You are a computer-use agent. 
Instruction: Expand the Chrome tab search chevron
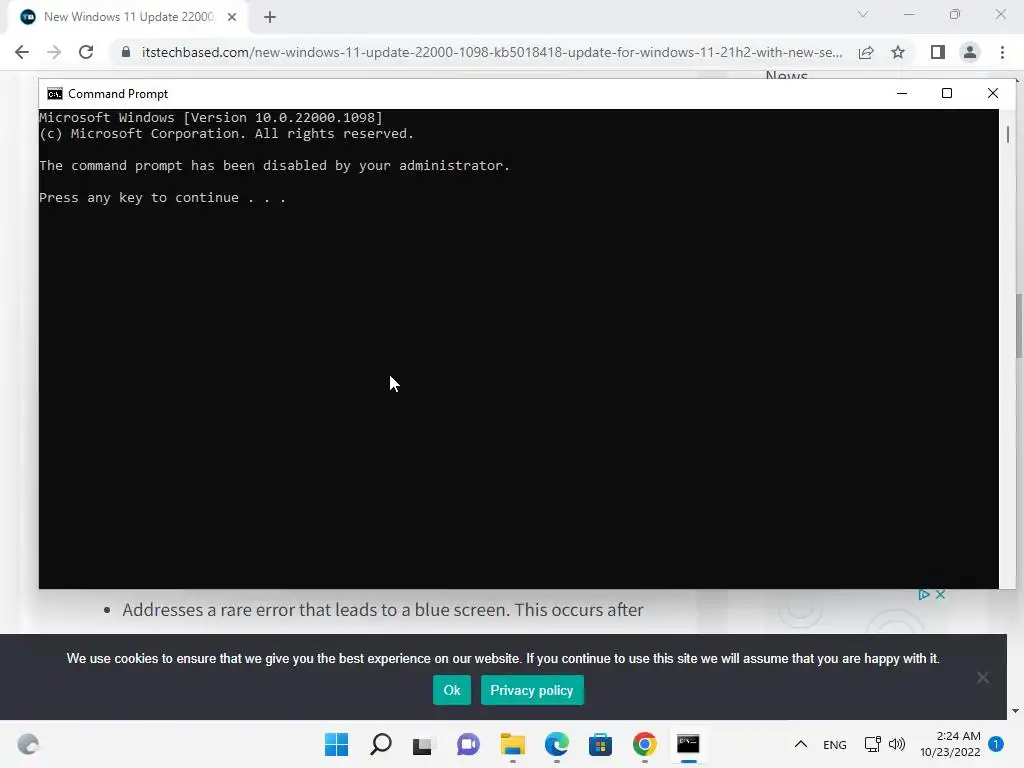[x=863, y=14]
